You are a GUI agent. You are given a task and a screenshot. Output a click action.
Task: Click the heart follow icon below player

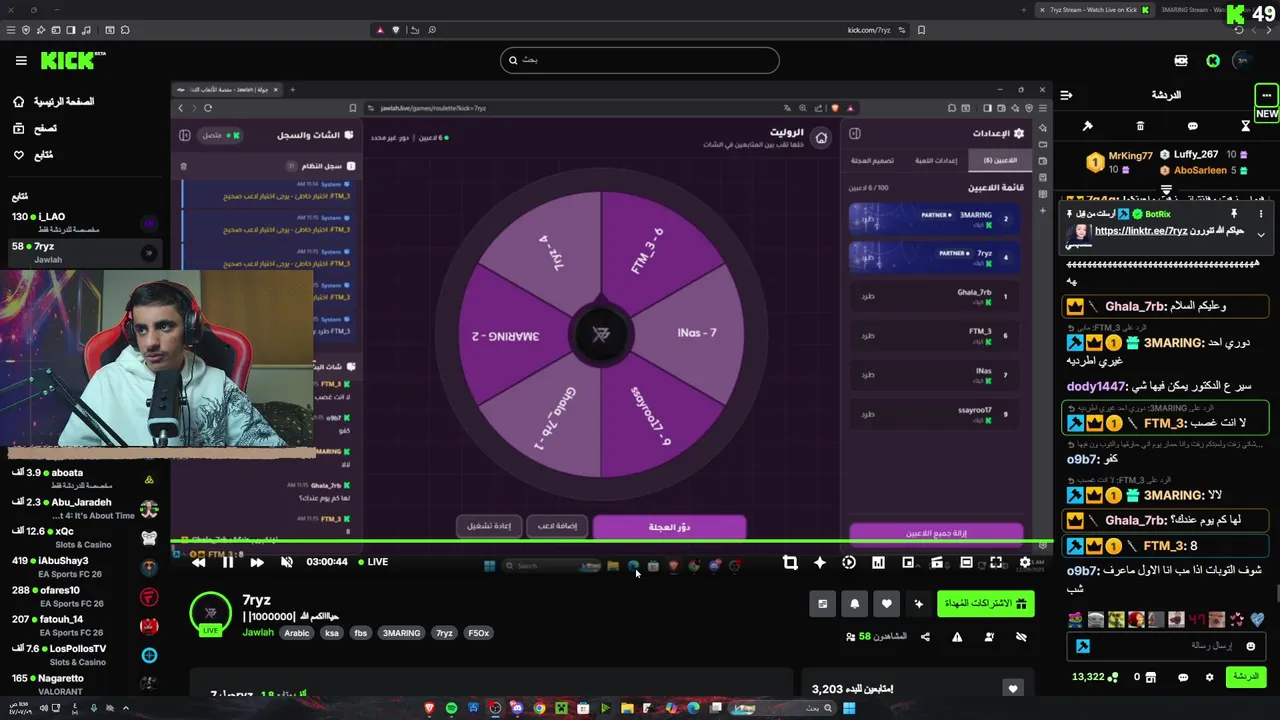pos(886,603)
